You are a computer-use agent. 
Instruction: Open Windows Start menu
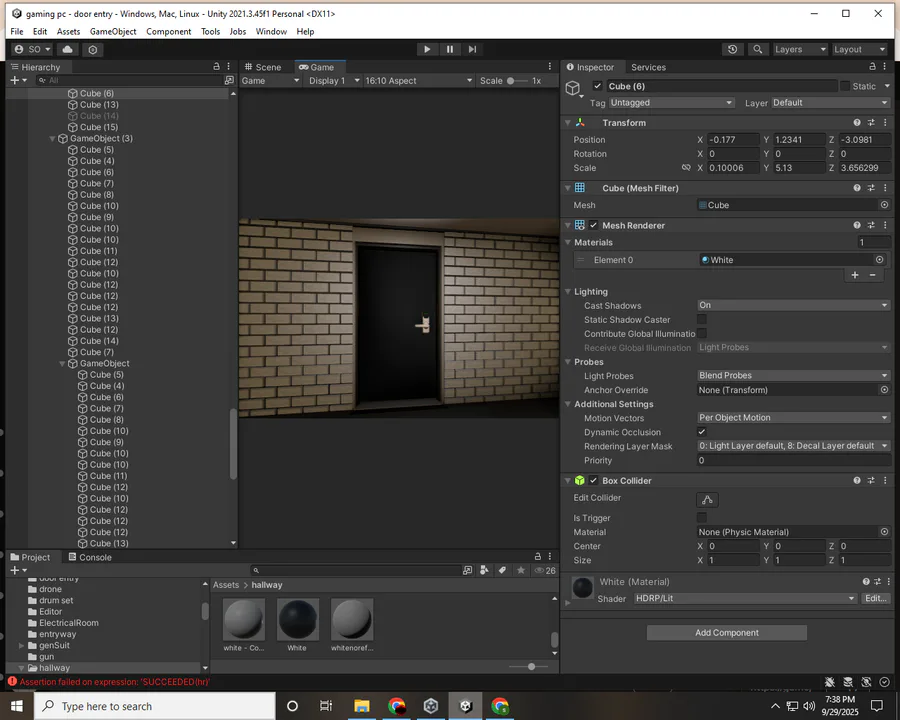click(17, 706)
